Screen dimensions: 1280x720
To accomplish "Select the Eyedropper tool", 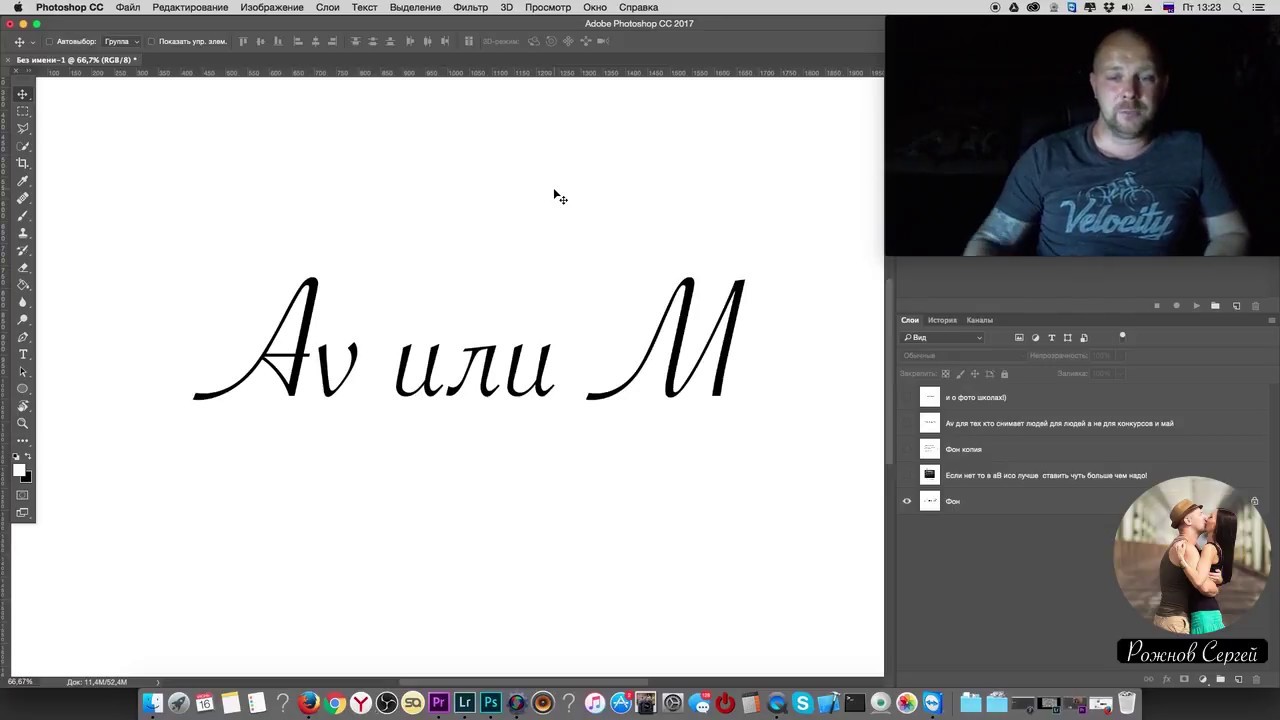I will click(x=22, y=181).
